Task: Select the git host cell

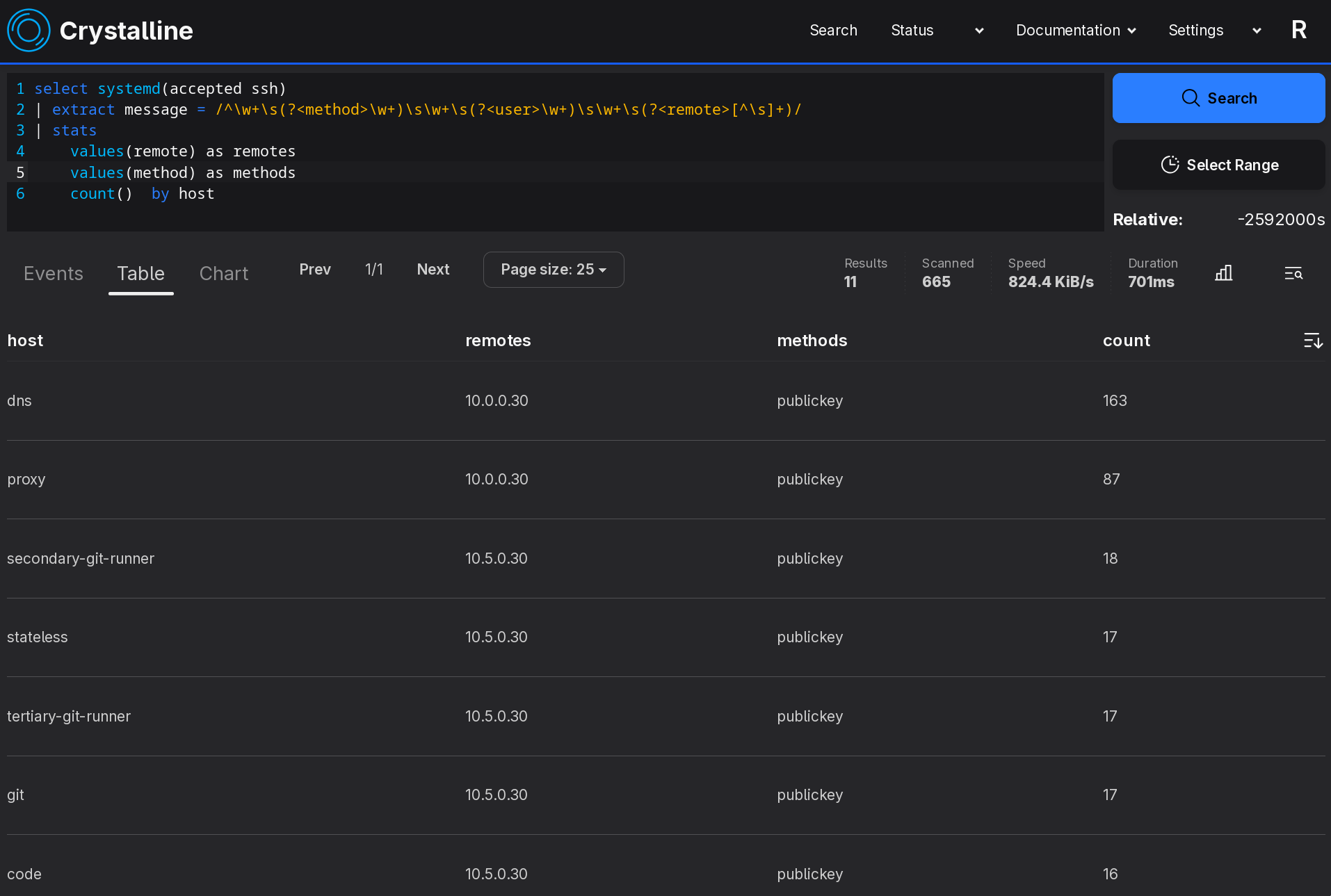Action: [x=15, y=795]
